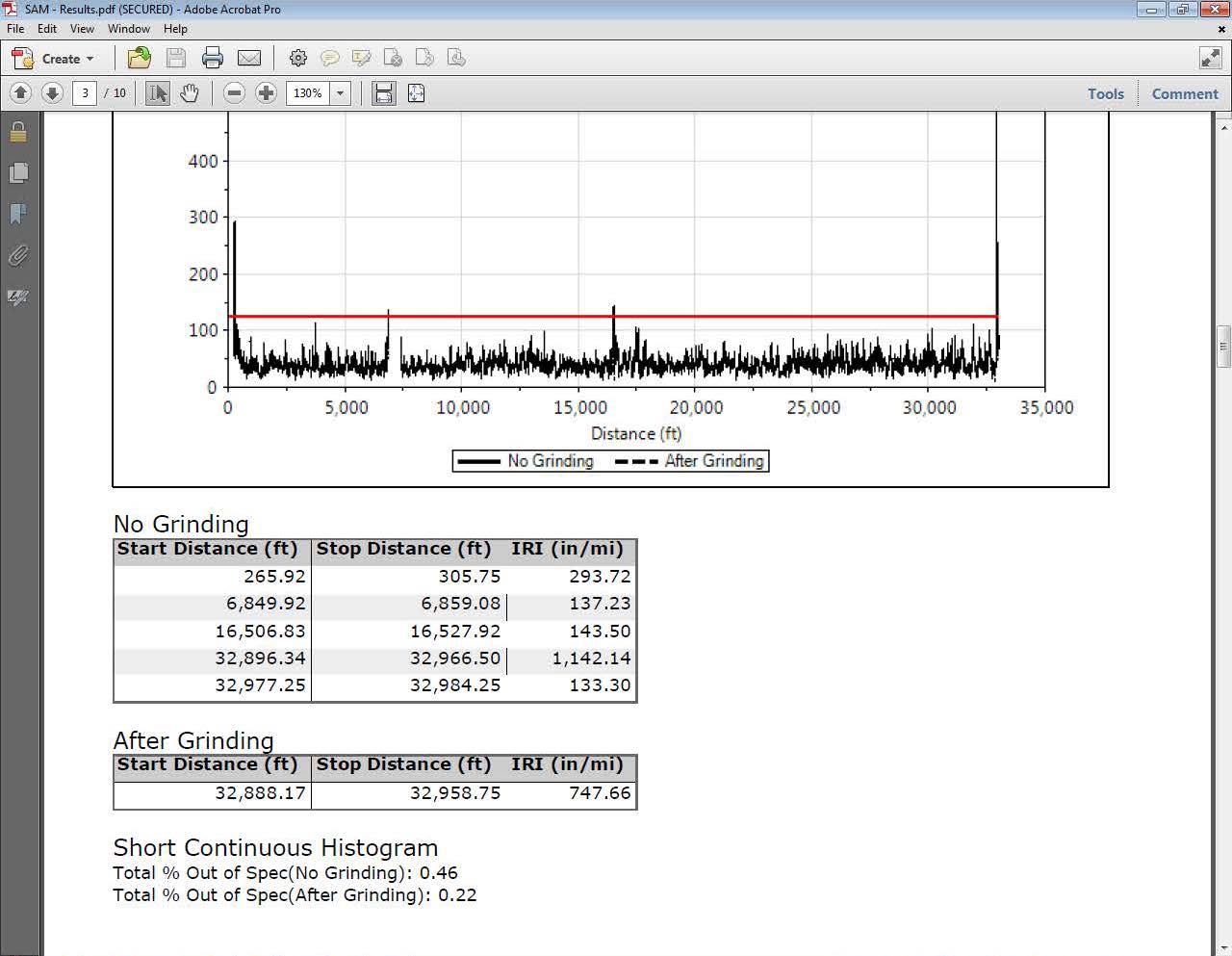Click the scrolling-pages fit width icon
Screen dimensions: 1232x956
[x=384, y=93]
